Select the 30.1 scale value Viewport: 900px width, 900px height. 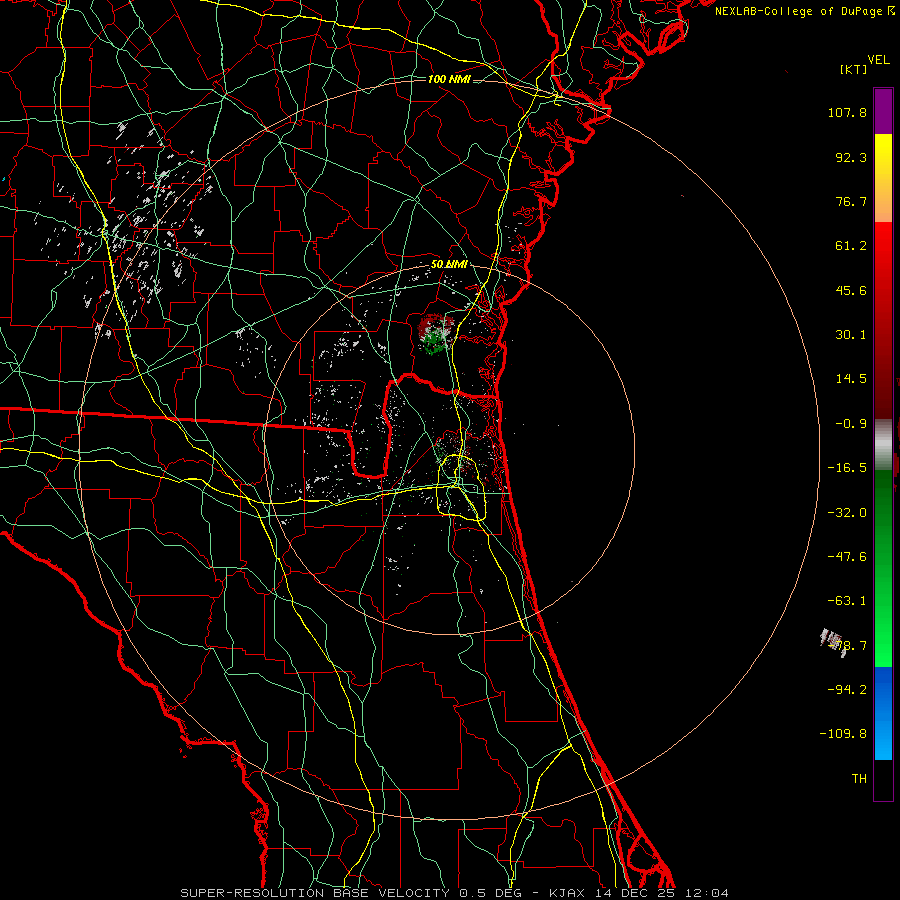coord(851,335)
